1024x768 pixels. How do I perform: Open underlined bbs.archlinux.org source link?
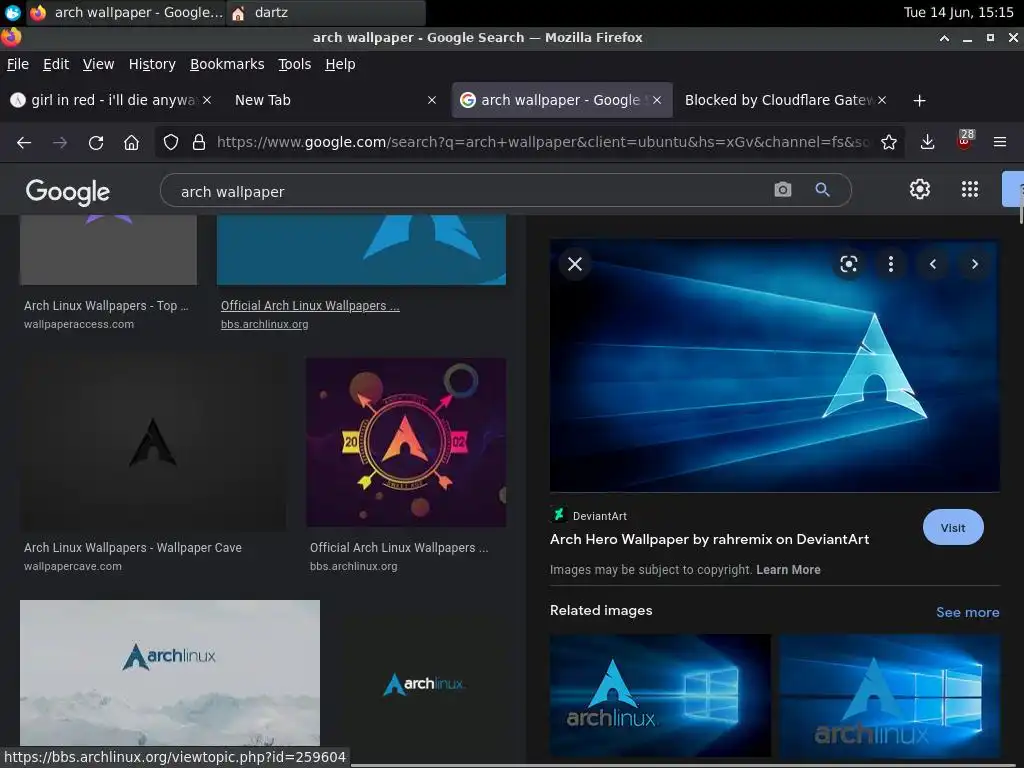pyautogui.click(x=264, y=325)
